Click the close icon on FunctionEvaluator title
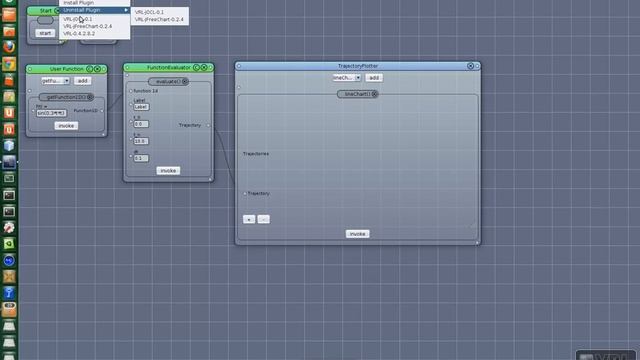The image size is (640, 360). [204, 67]
